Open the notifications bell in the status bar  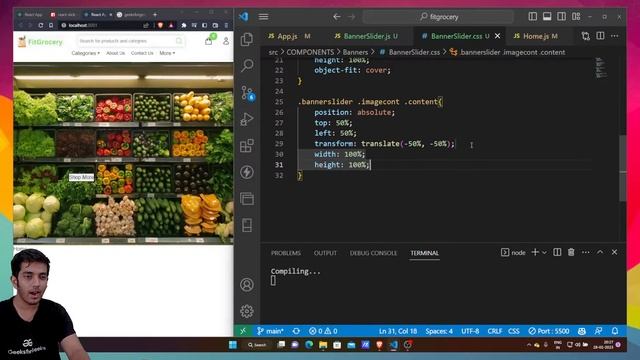click(x=615, y=331)
